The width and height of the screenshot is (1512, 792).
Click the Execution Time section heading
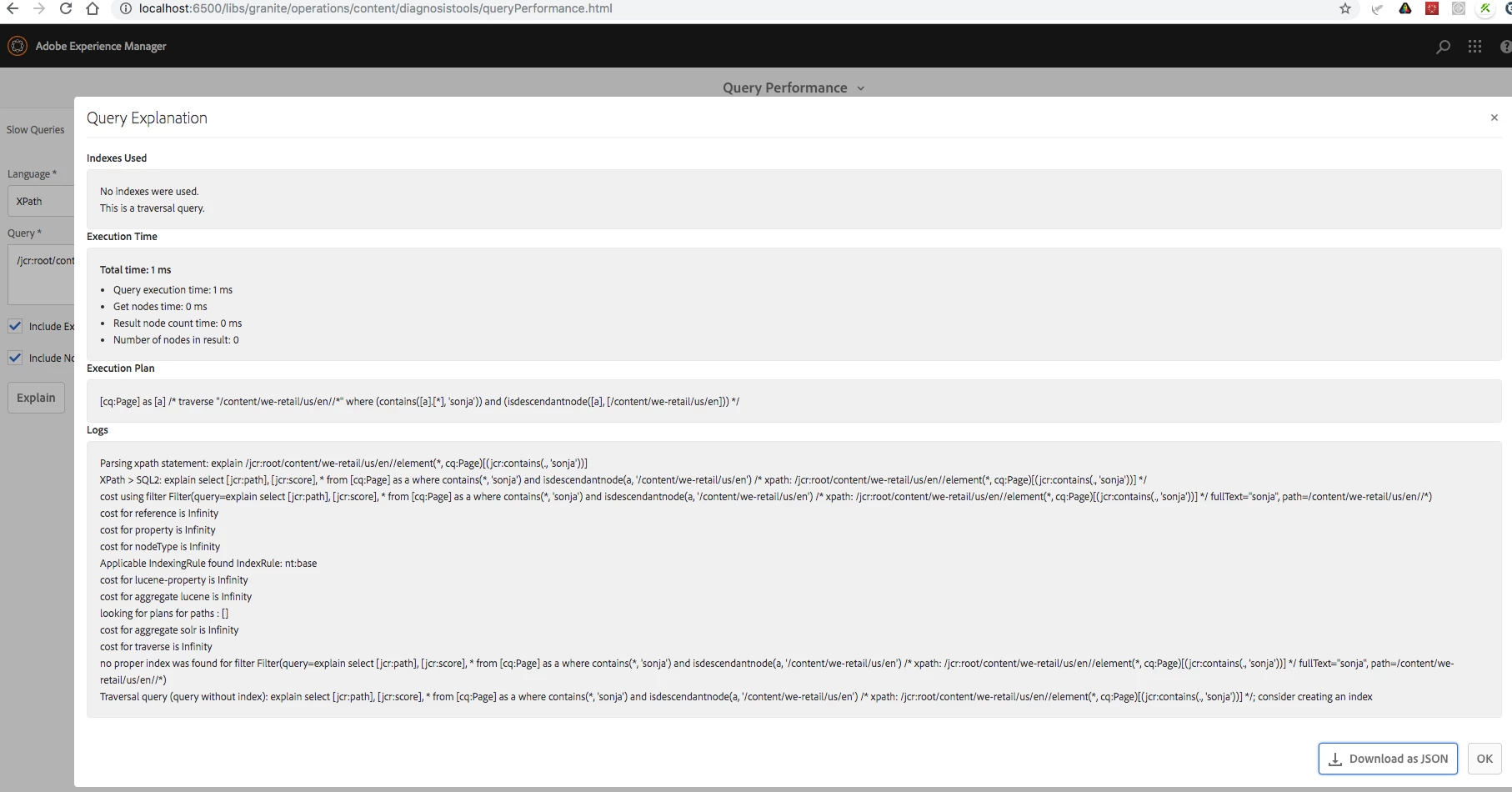click(x=122, y=236)
